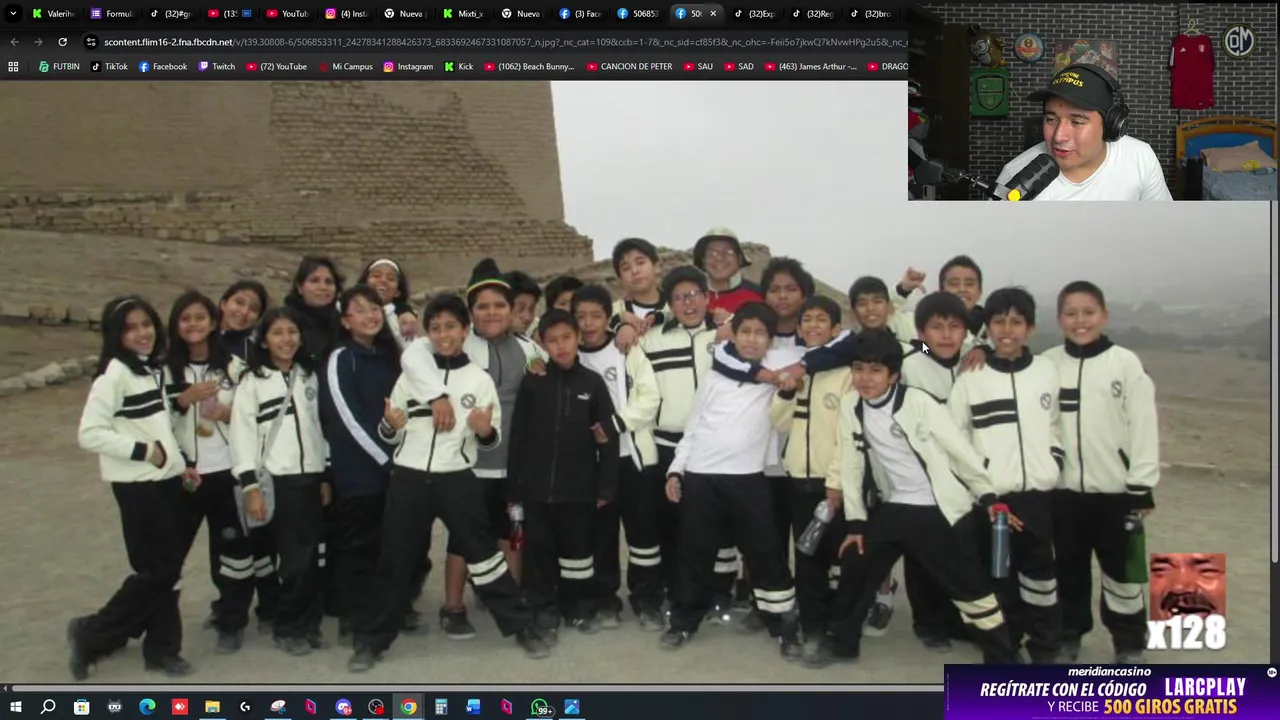Open Windows taskbar search
The height and width of the screenshot is (720, 1280).
48,707
